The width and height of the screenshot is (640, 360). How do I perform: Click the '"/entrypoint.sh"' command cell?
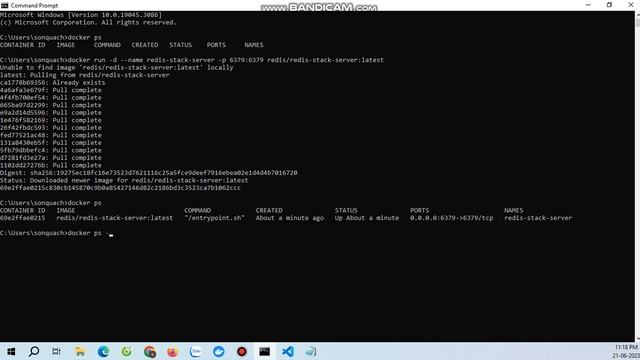coord(214,218)
